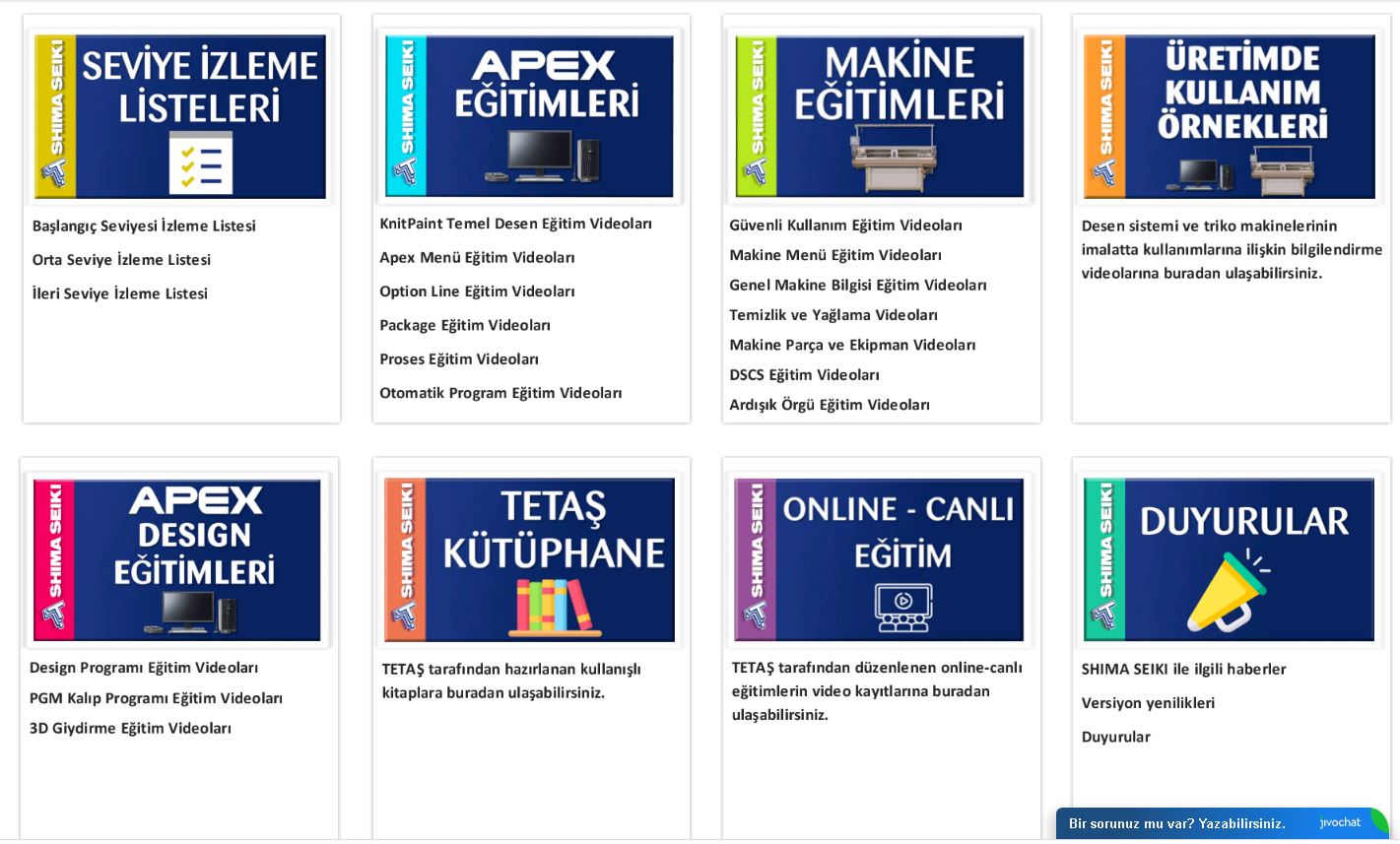1400x844 pixels.
Task: Open the Üretimde Kullanım Örnekleri banner
Action: tap(1230, 116)
